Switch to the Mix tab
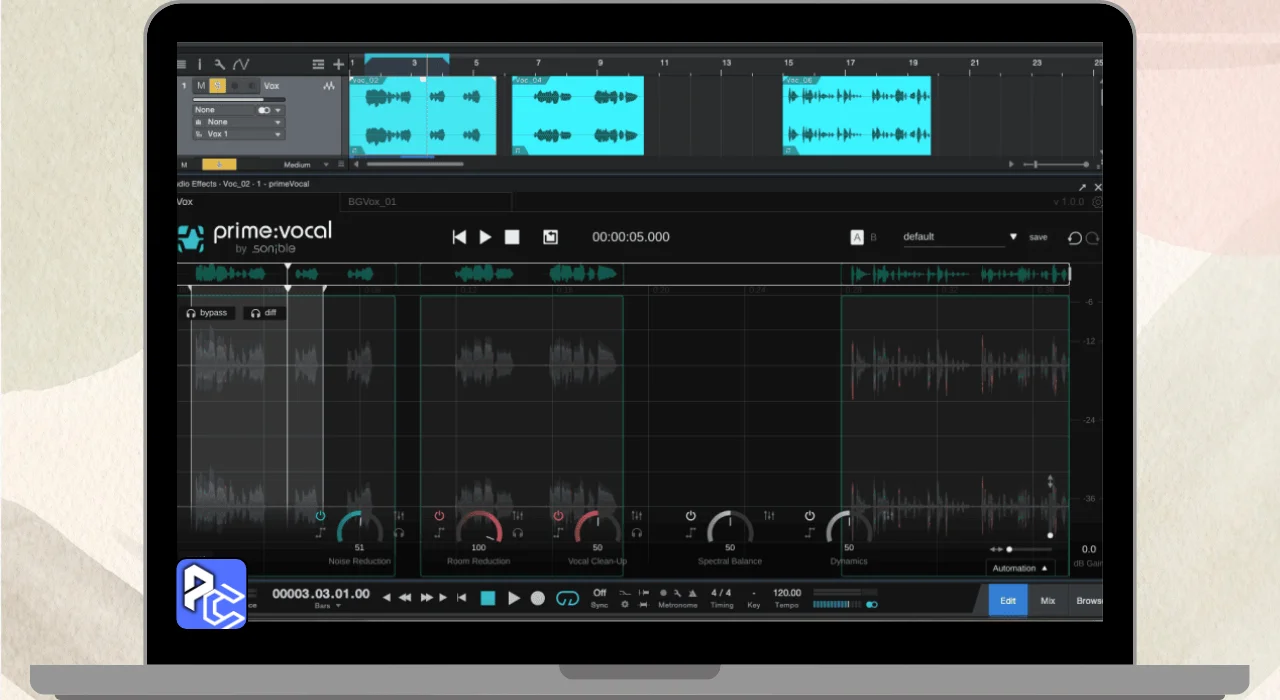 pyautogui.click(x=1048, y=601)
